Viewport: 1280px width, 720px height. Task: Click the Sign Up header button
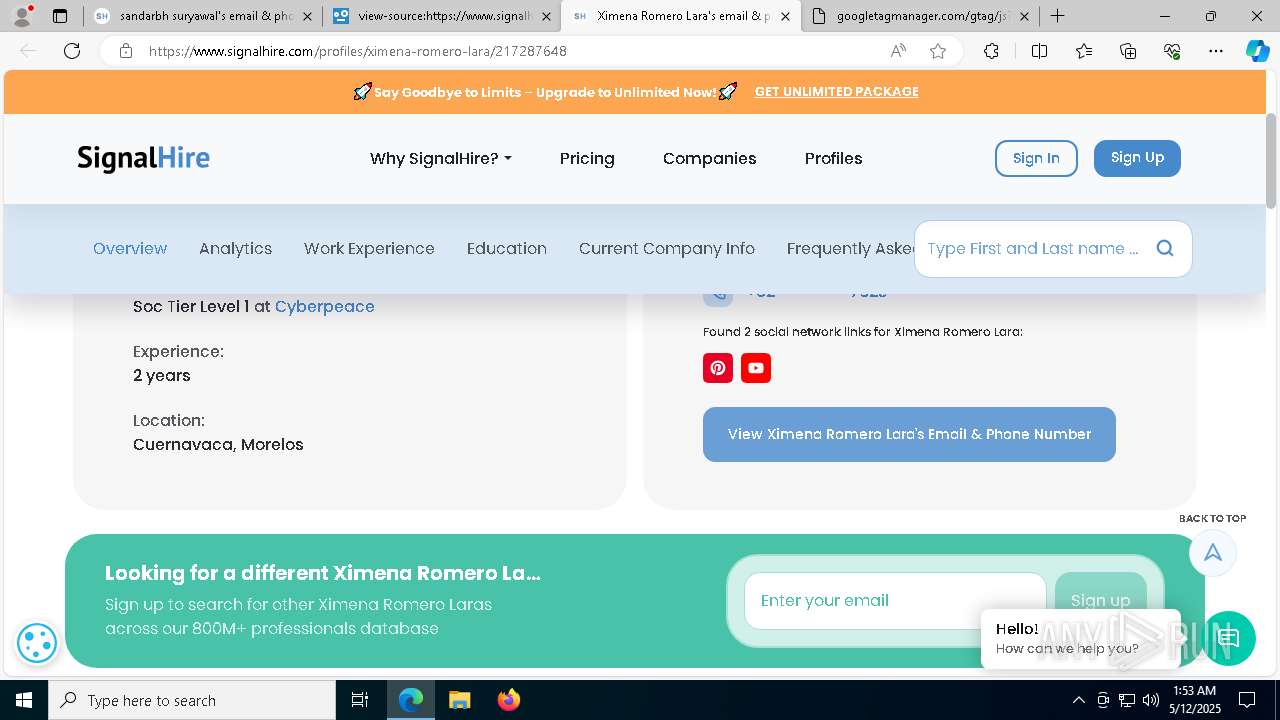click(1137, 158)
